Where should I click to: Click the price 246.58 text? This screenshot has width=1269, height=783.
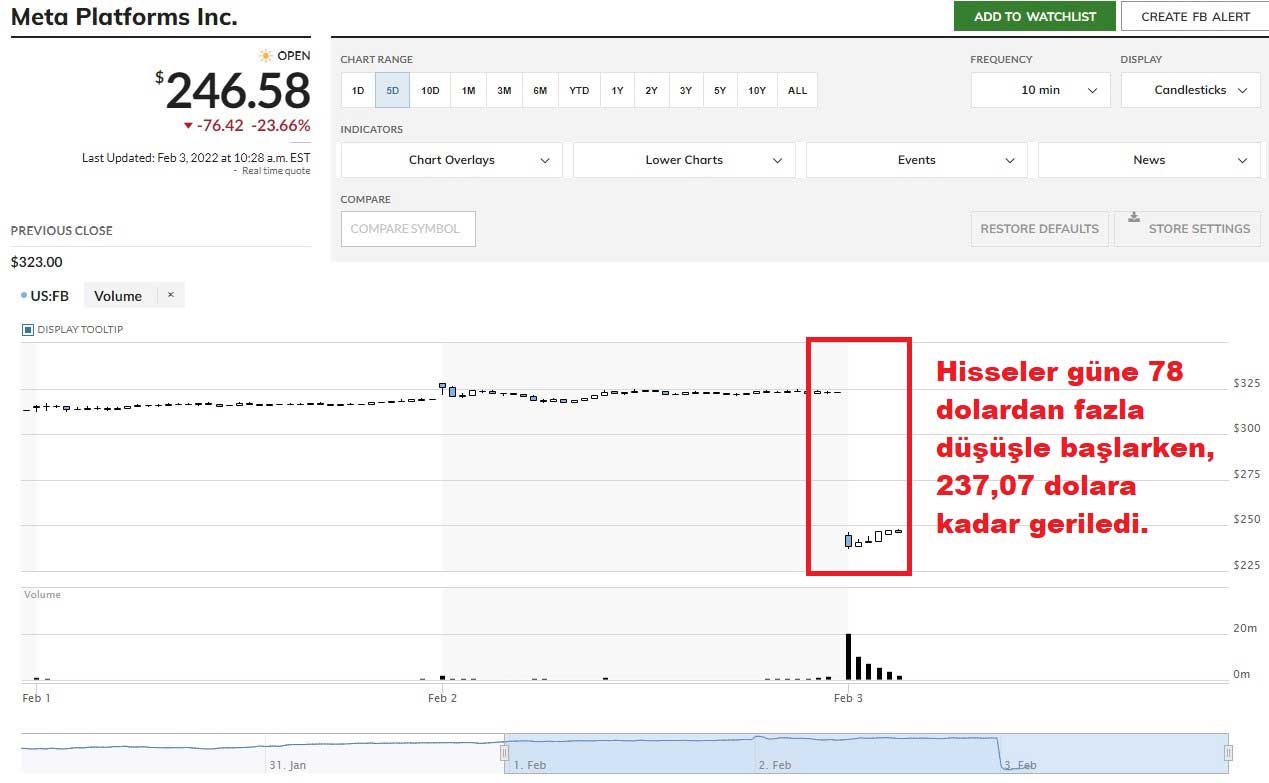[x=238, y=91]
